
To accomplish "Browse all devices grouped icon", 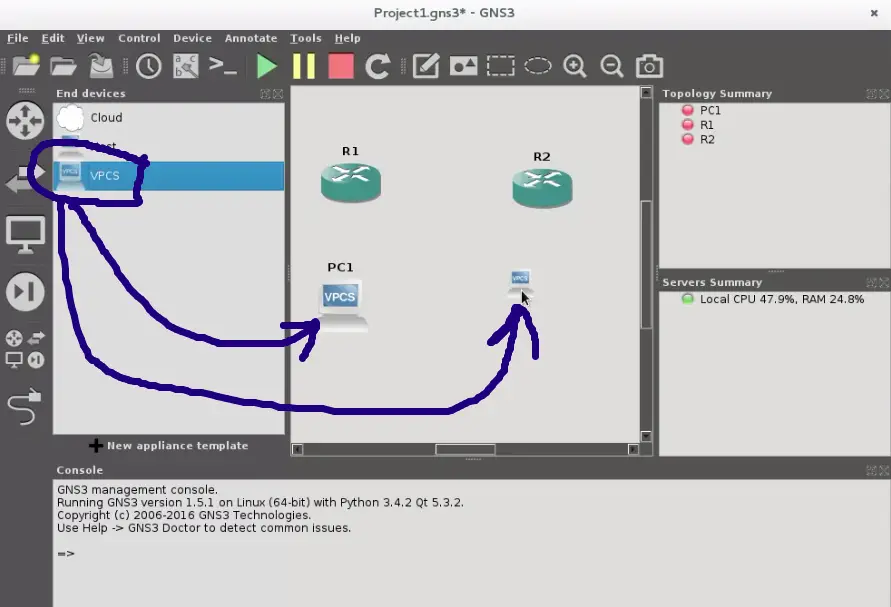I will [x=25, y=349].
